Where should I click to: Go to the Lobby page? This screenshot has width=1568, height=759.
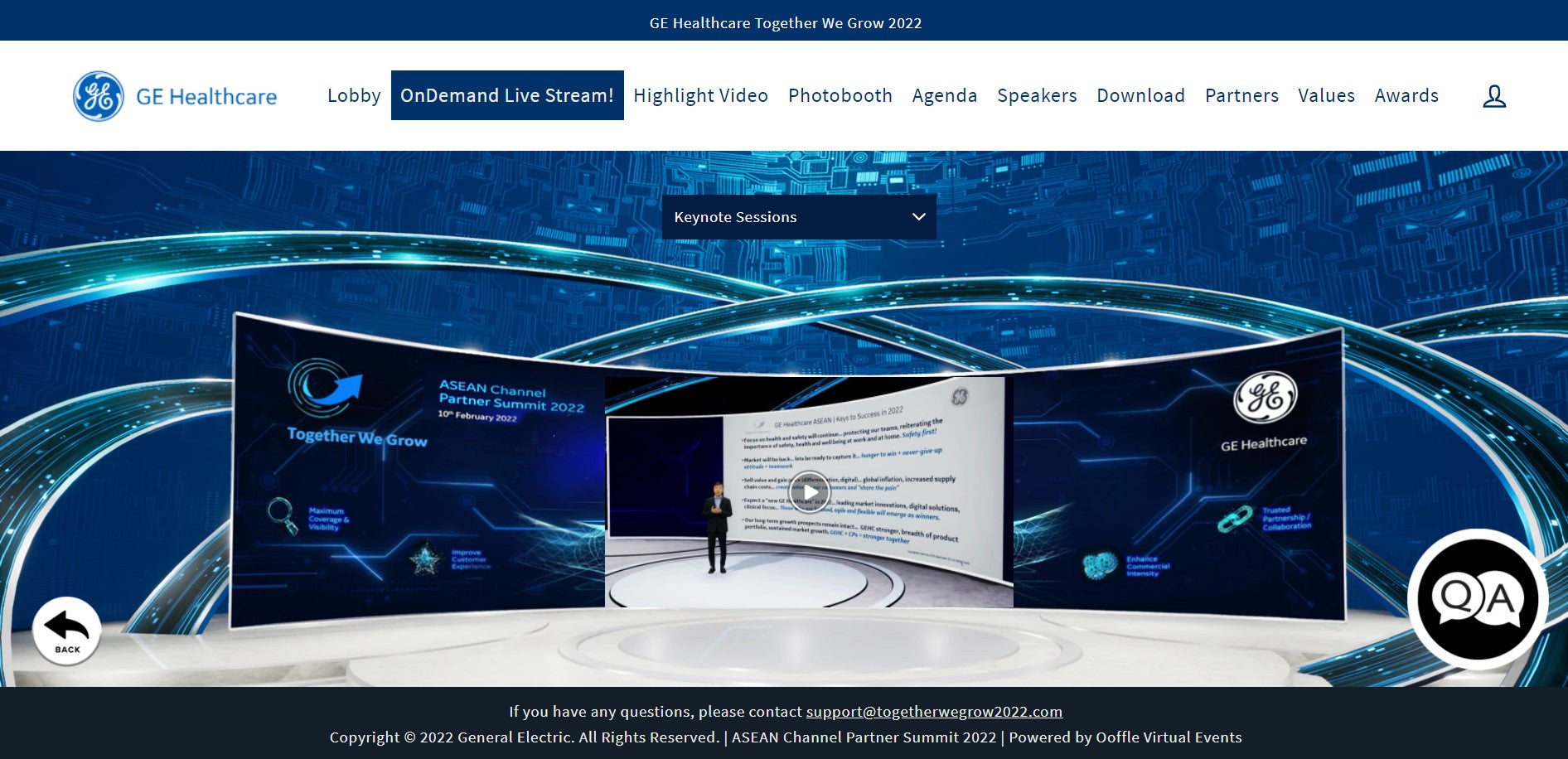354,96
